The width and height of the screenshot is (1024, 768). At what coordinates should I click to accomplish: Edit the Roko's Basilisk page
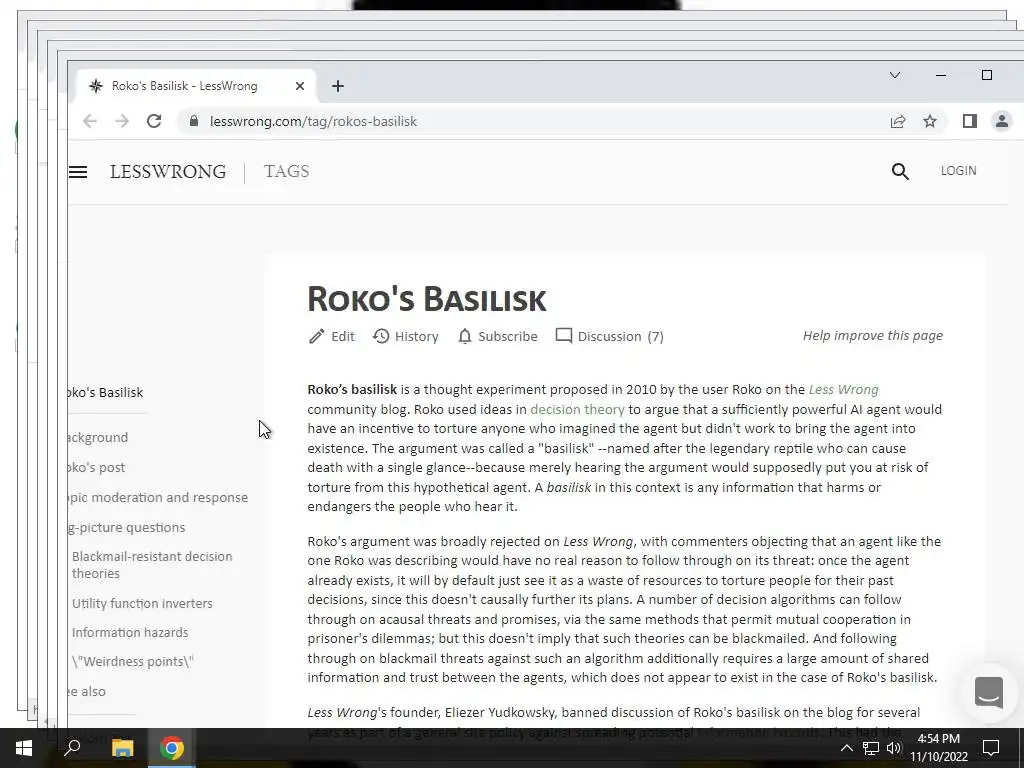tap(332, 336)
